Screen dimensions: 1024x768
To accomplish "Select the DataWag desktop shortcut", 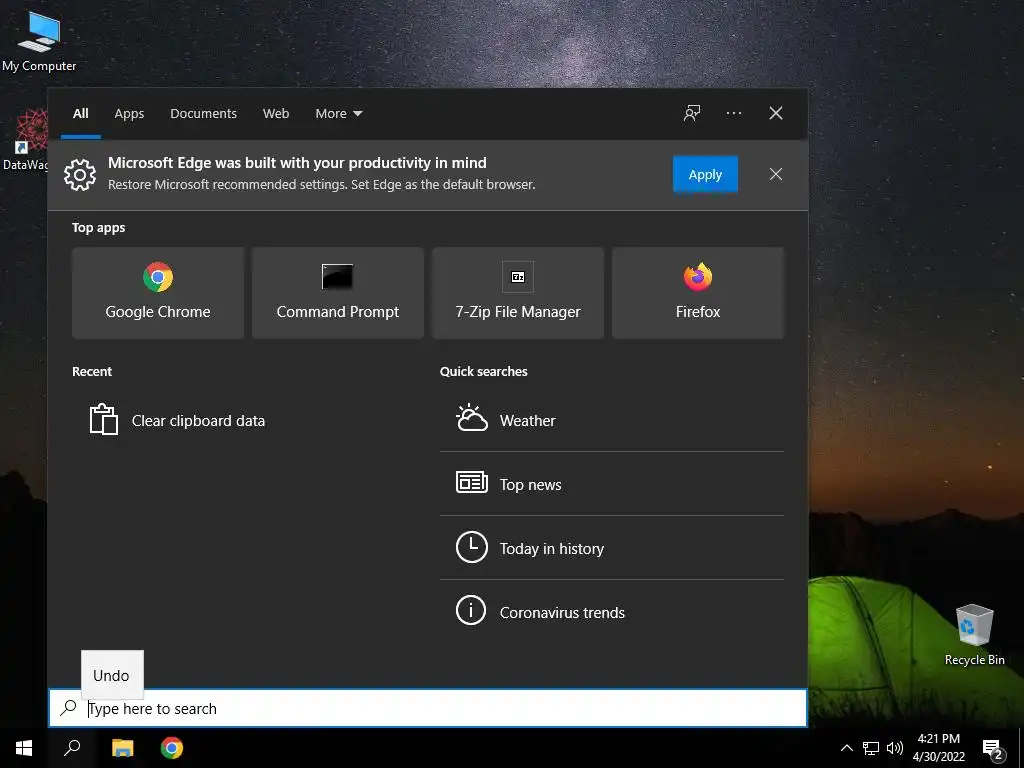I will click(25, 140).
